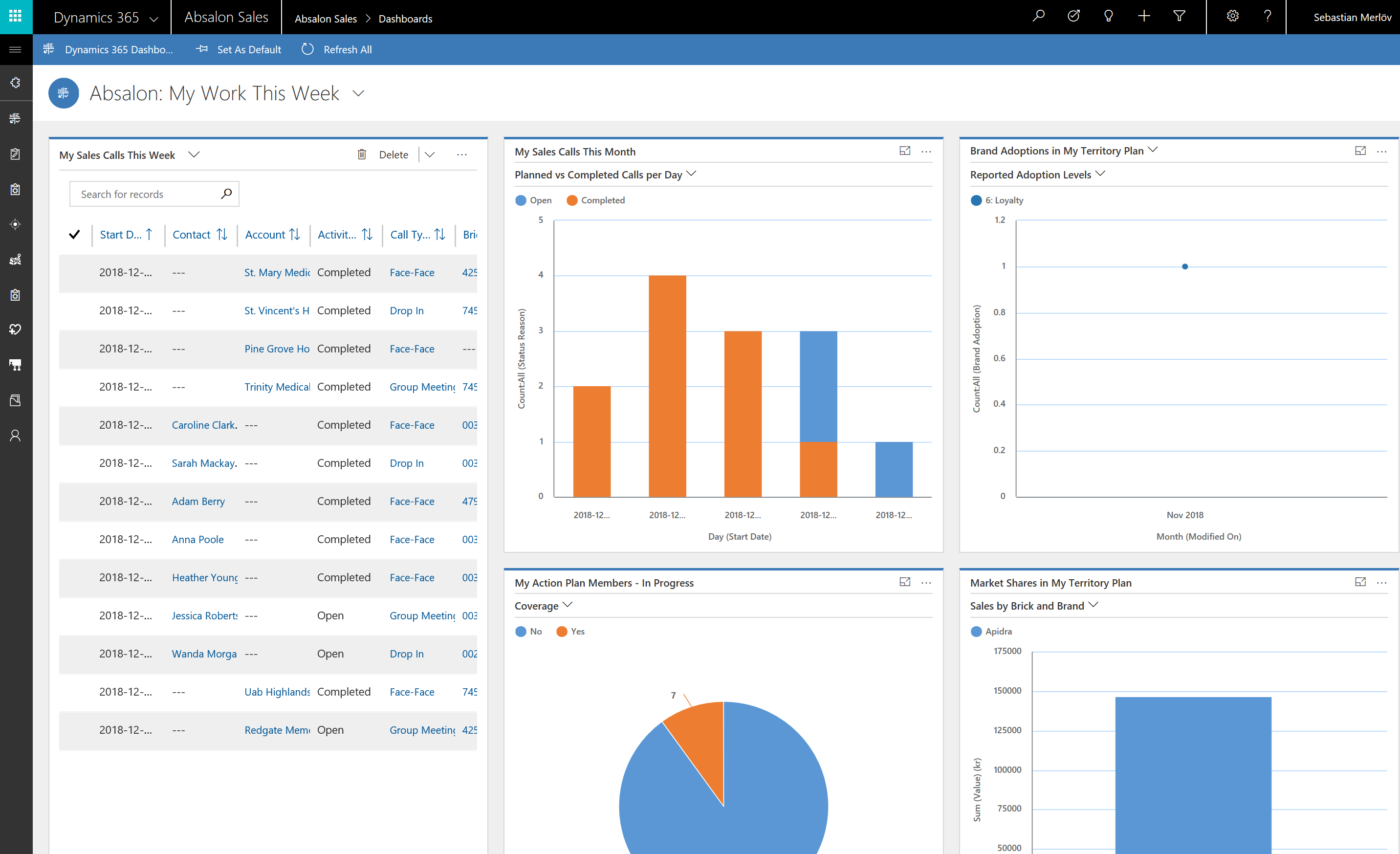
Task: Open Caroline Clark contact link
Action: pos(204,424)
